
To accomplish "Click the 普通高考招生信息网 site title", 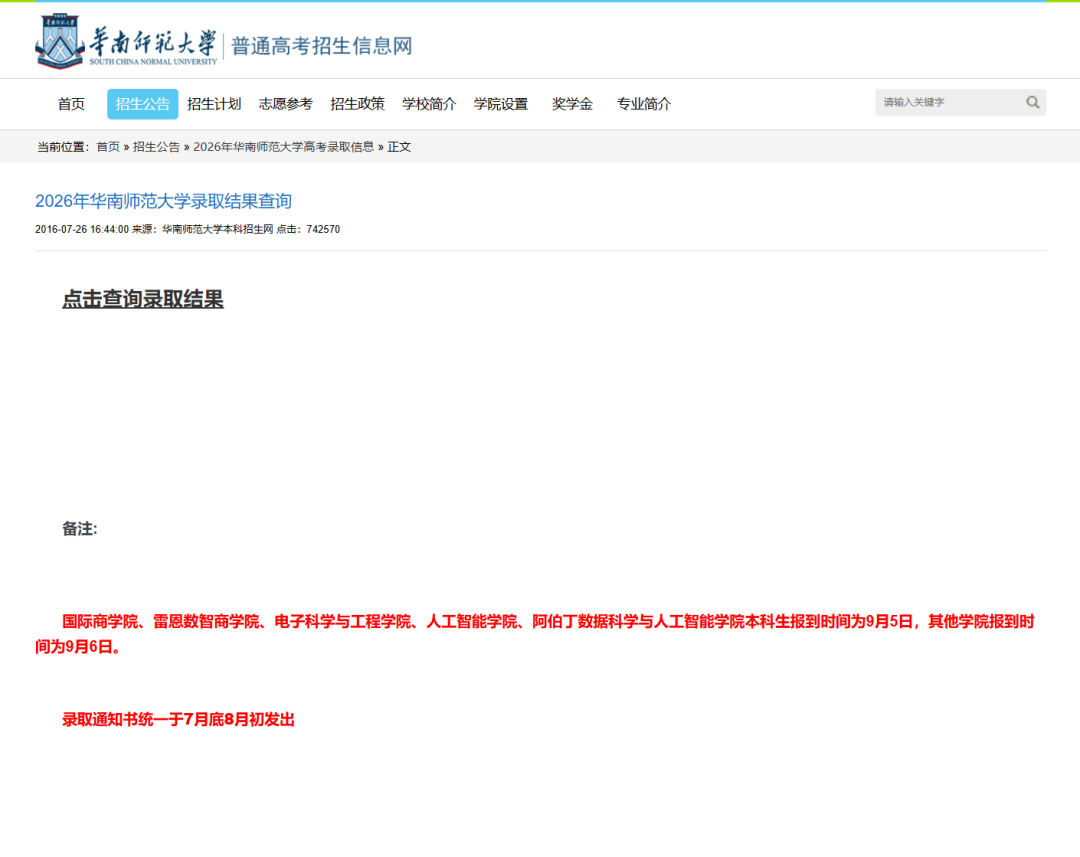I will 322,46.
